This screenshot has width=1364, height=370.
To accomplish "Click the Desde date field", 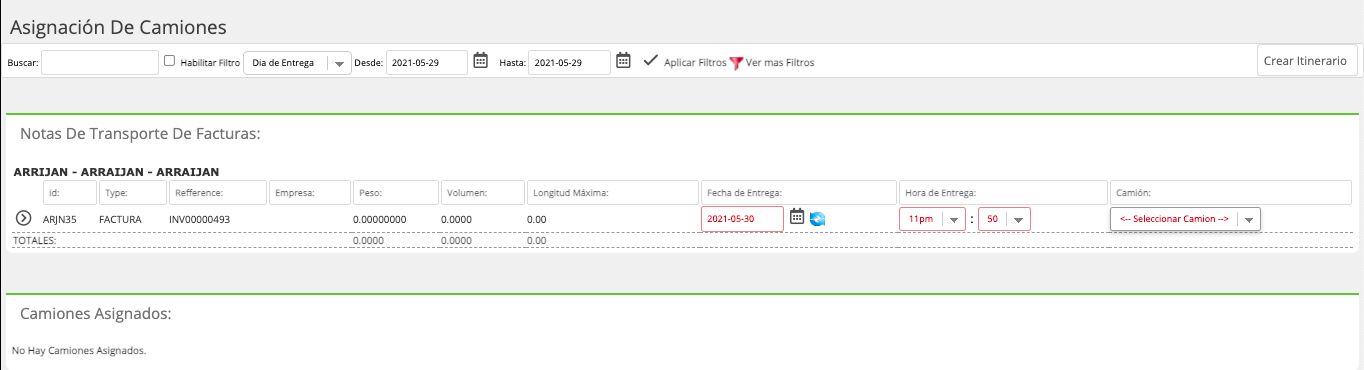I will (427, 62).
